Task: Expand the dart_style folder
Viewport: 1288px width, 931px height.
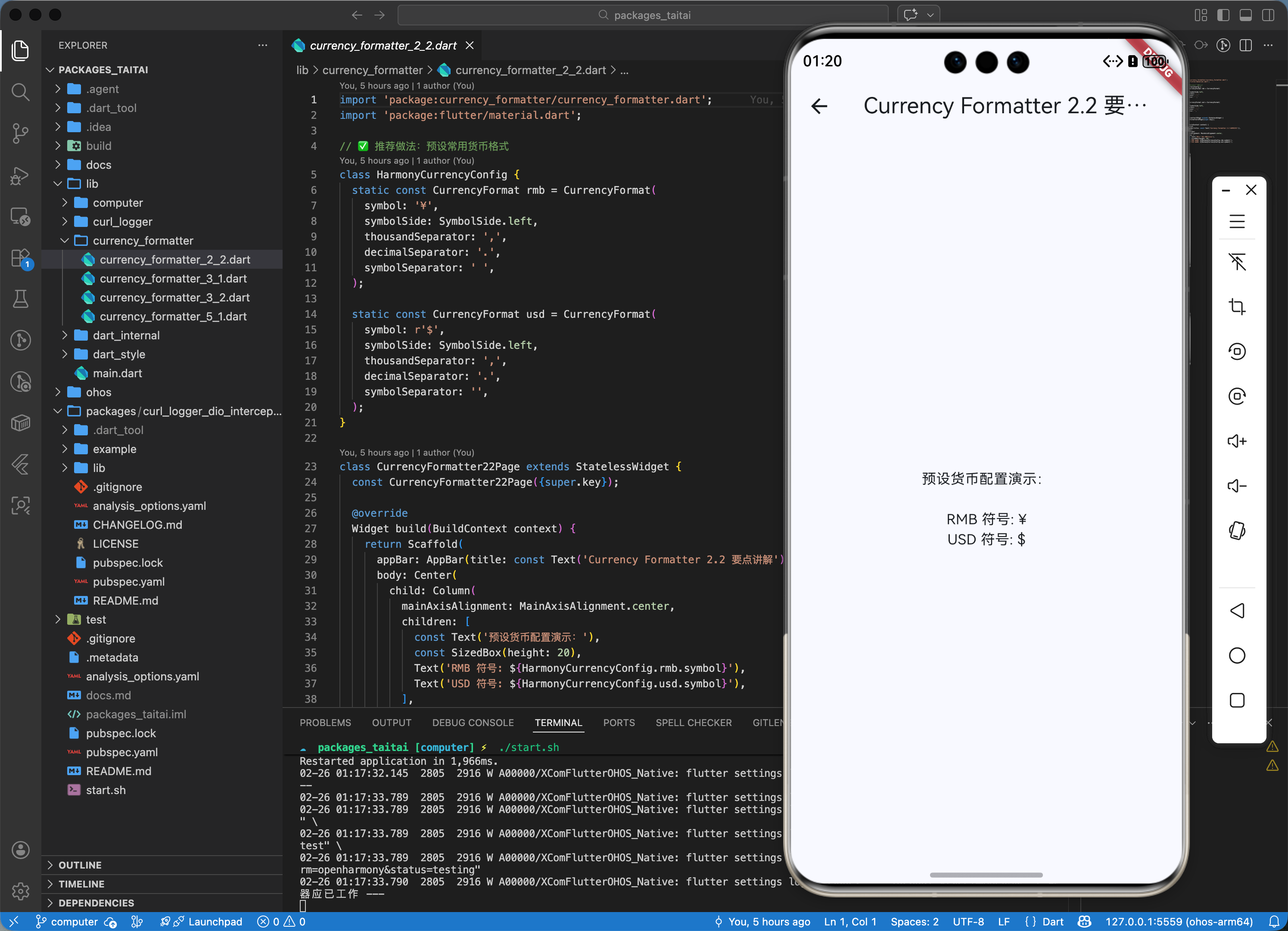Action: [x=119, y=354]
